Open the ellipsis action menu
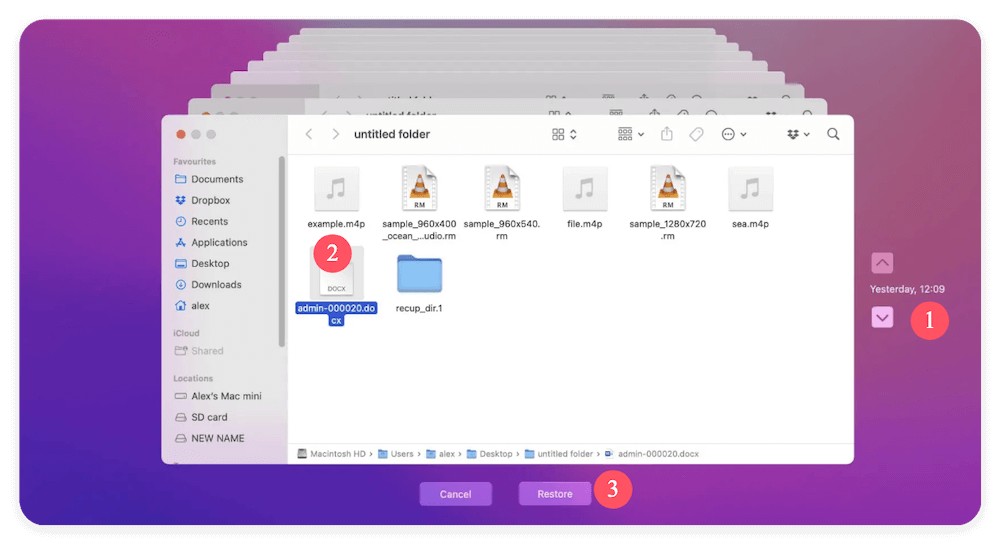 733,134
